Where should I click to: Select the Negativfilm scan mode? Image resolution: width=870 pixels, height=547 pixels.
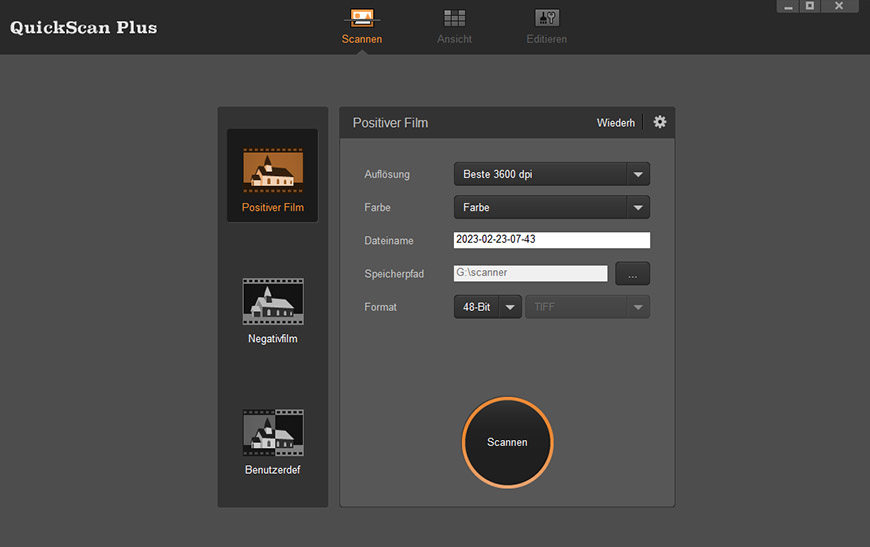(272, 311)
